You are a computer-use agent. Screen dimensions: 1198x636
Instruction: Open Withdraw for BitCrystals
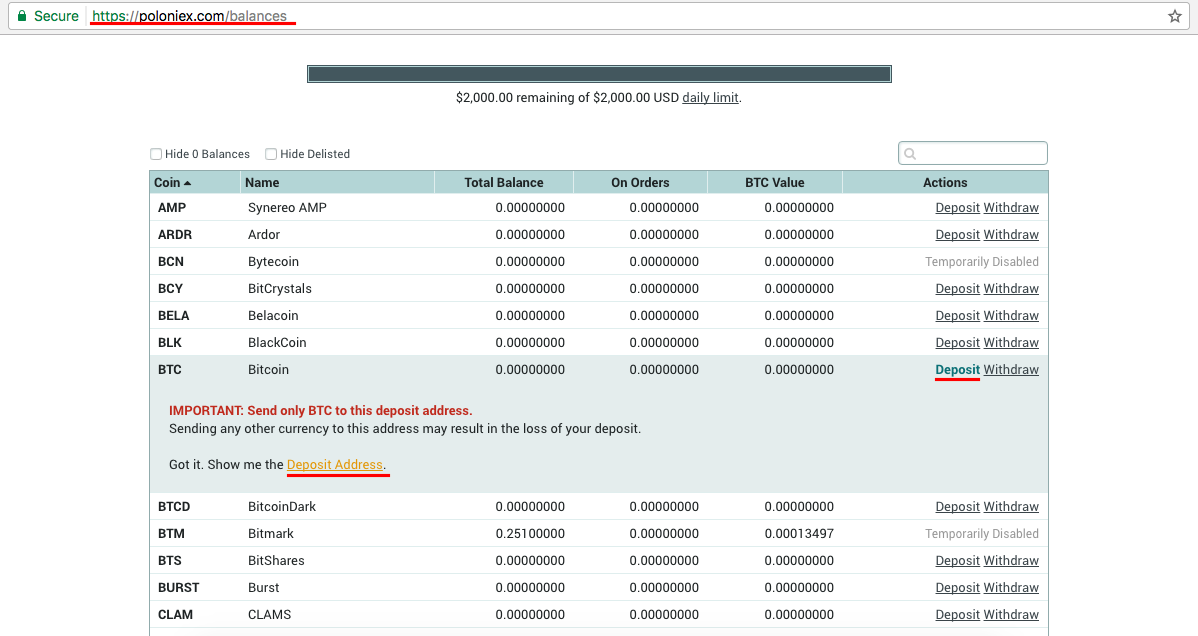1011,289
